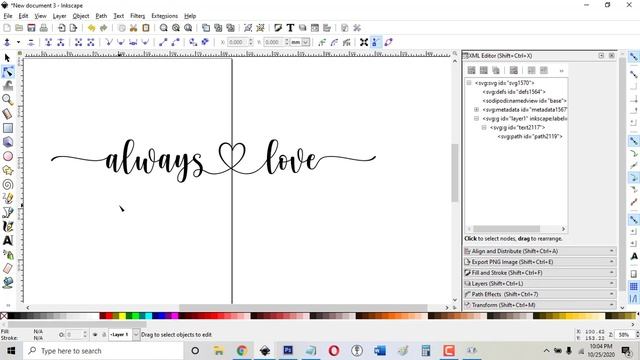
Task: Click the Print document icon
Action: click(44, 28)
